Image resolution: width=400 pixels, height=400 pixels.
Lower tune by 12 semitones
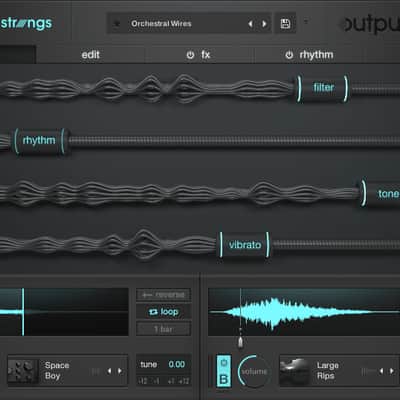point(143,381)
